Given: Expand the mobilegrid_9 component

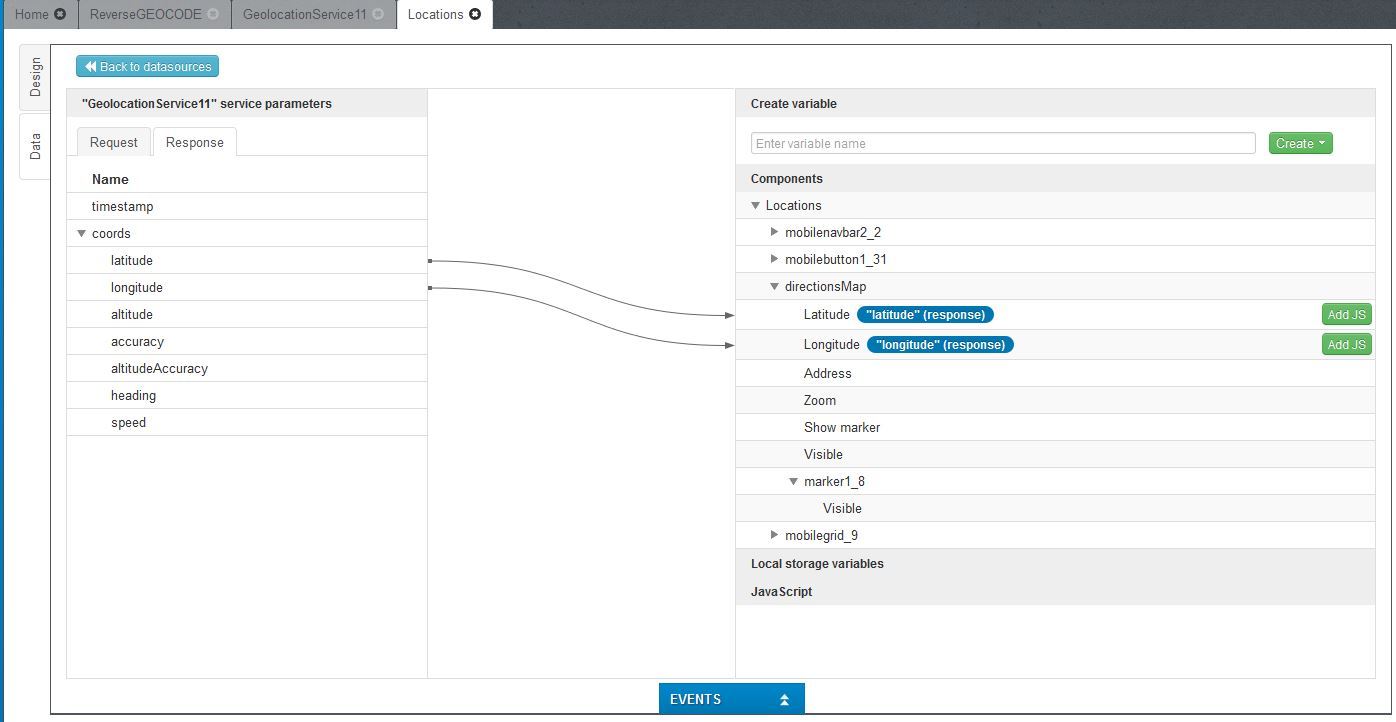Looking at the screenshot, I should (774, 535).
